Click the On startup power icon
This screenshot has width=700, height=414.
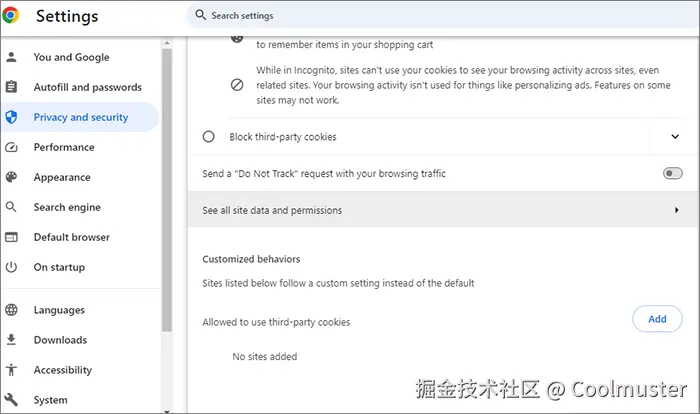coord(12,267)
